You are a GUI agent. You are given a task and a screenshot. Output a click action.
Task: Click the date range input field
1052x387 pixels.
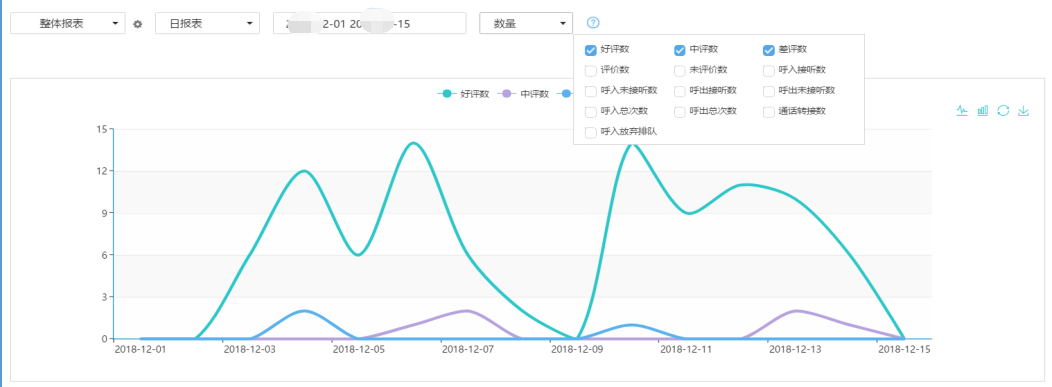point(370,23)
